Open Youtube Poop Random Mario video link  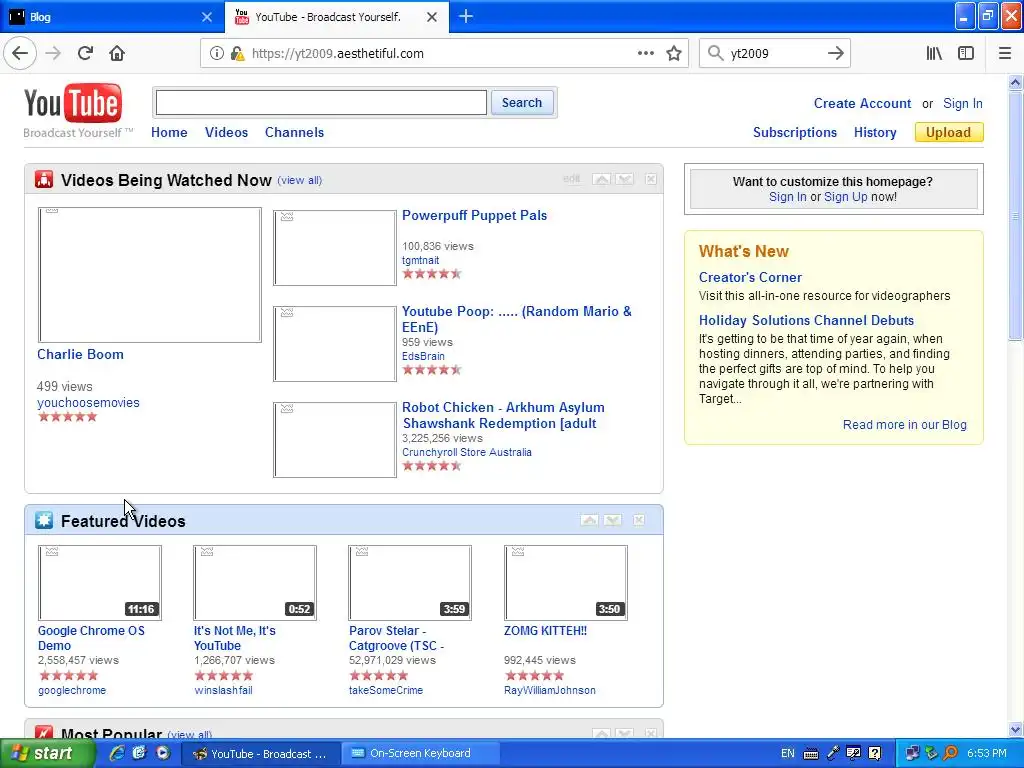pos(517,319)
